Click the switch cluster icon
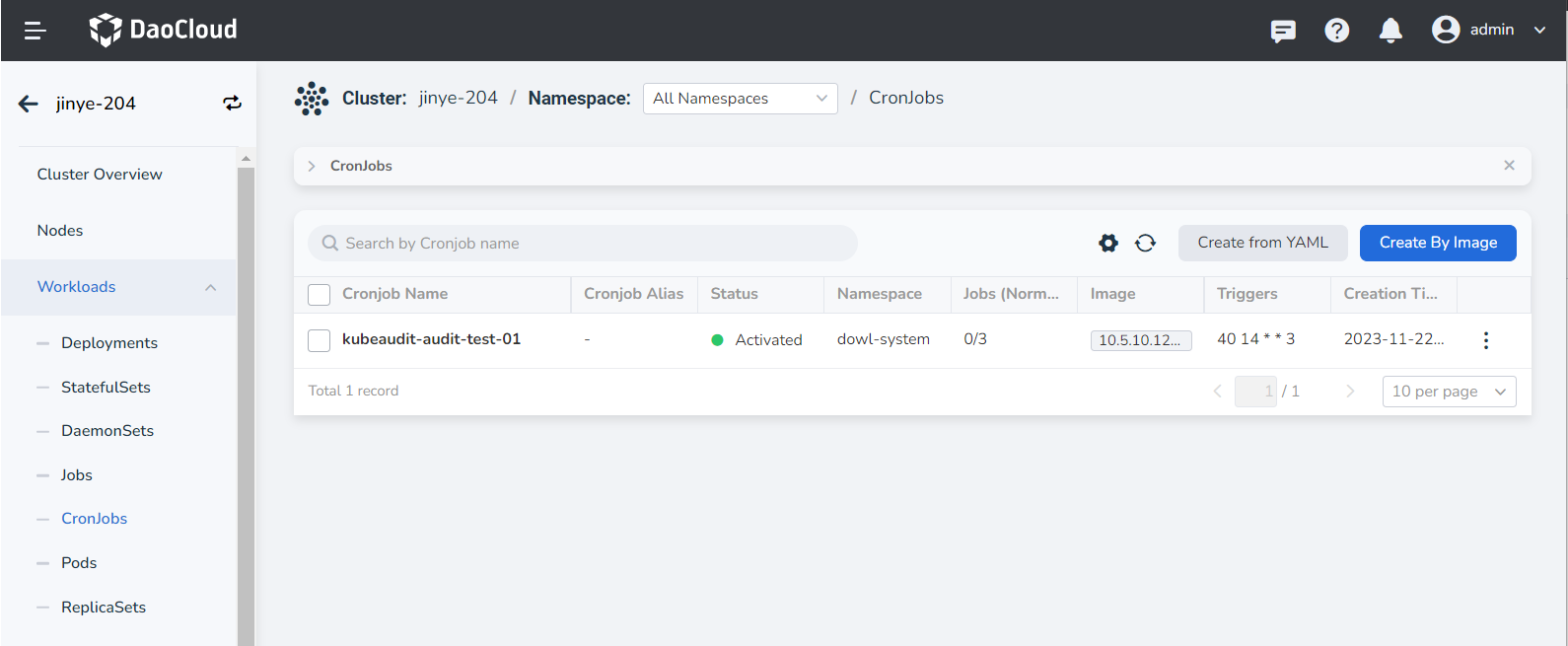This screenshot has height=646, width=1568. (232, 104)
